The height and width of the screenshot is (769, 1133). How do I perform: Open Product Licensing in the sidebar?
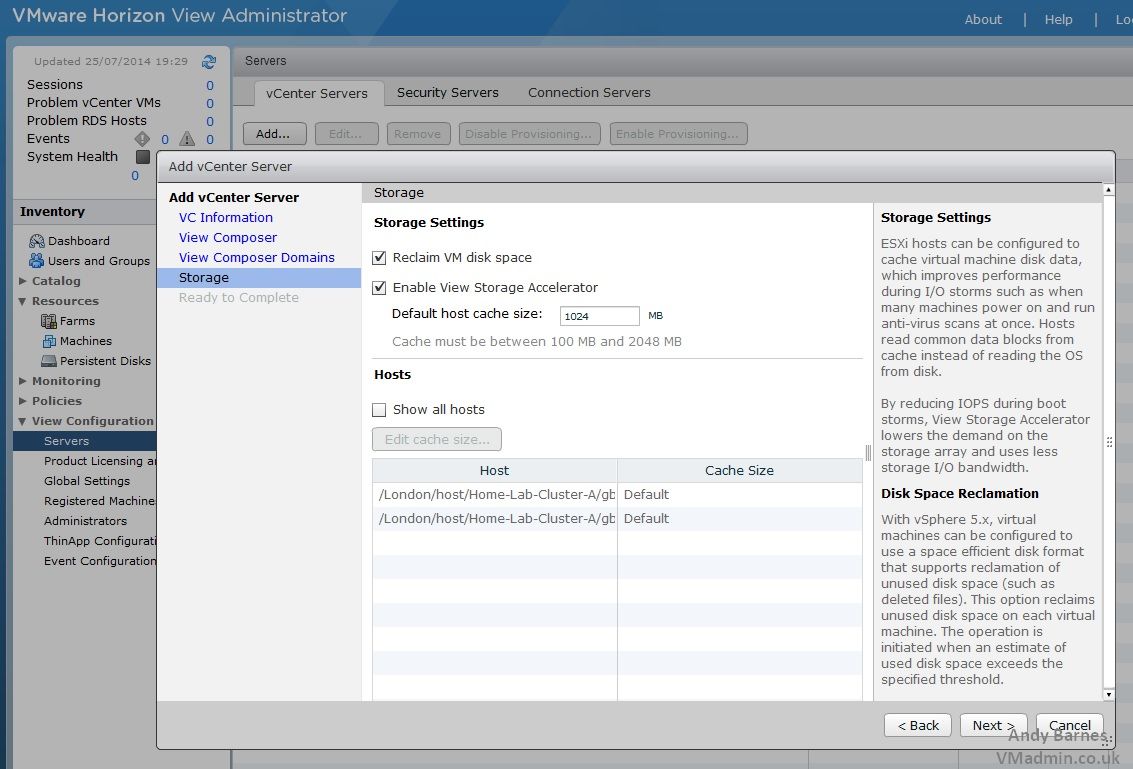click(100, 461)
